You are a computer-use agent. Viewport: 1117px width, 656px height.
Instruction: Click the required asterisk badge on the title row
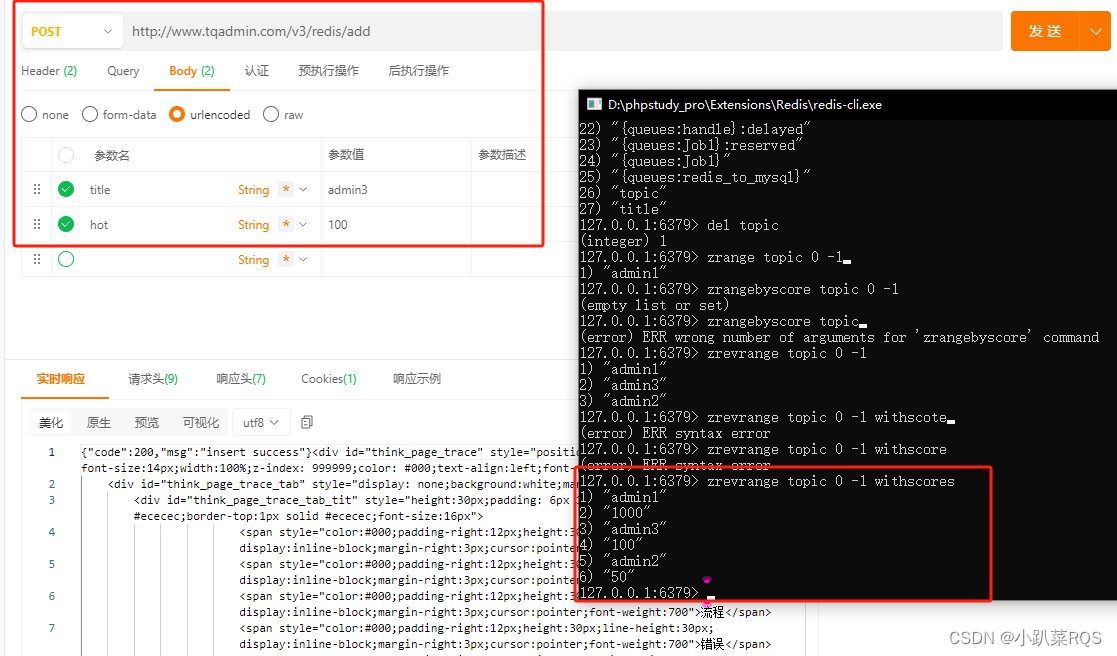coord(284,189)
